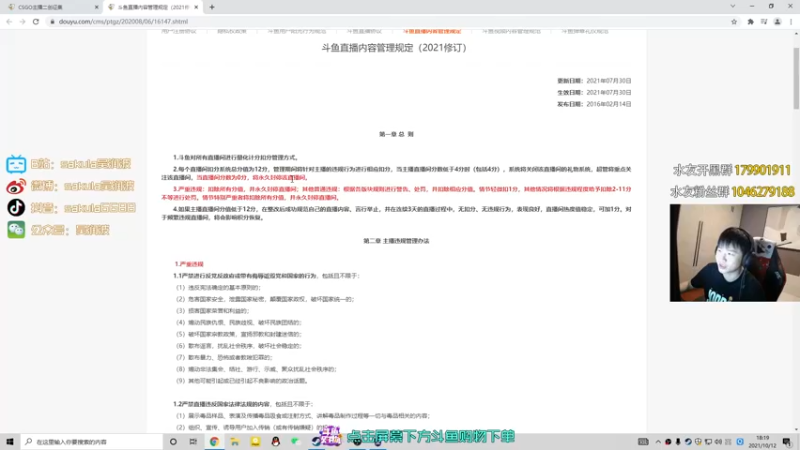The width and height of the screenshot is (800, 450).
Task: Open Task View icon on taskbar
Action: [x=193, y=442]
